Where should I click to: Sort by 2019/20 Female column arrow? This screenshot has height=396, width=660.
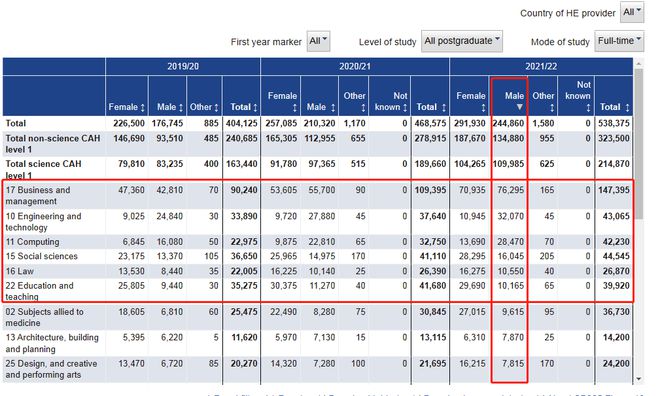[x=143, y=108]
